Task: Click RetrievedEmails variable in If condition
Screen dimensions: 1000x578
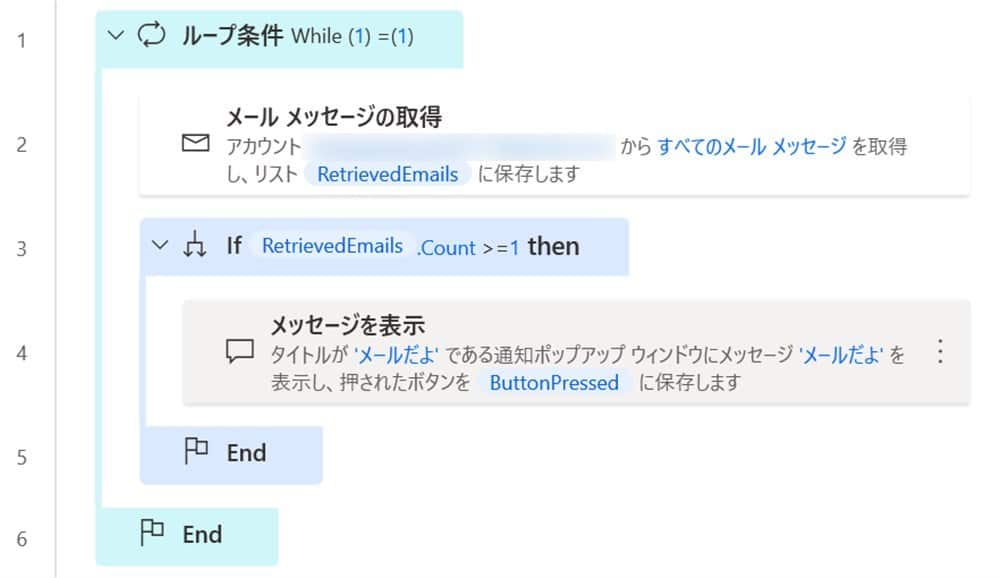Action: point(332,246)
